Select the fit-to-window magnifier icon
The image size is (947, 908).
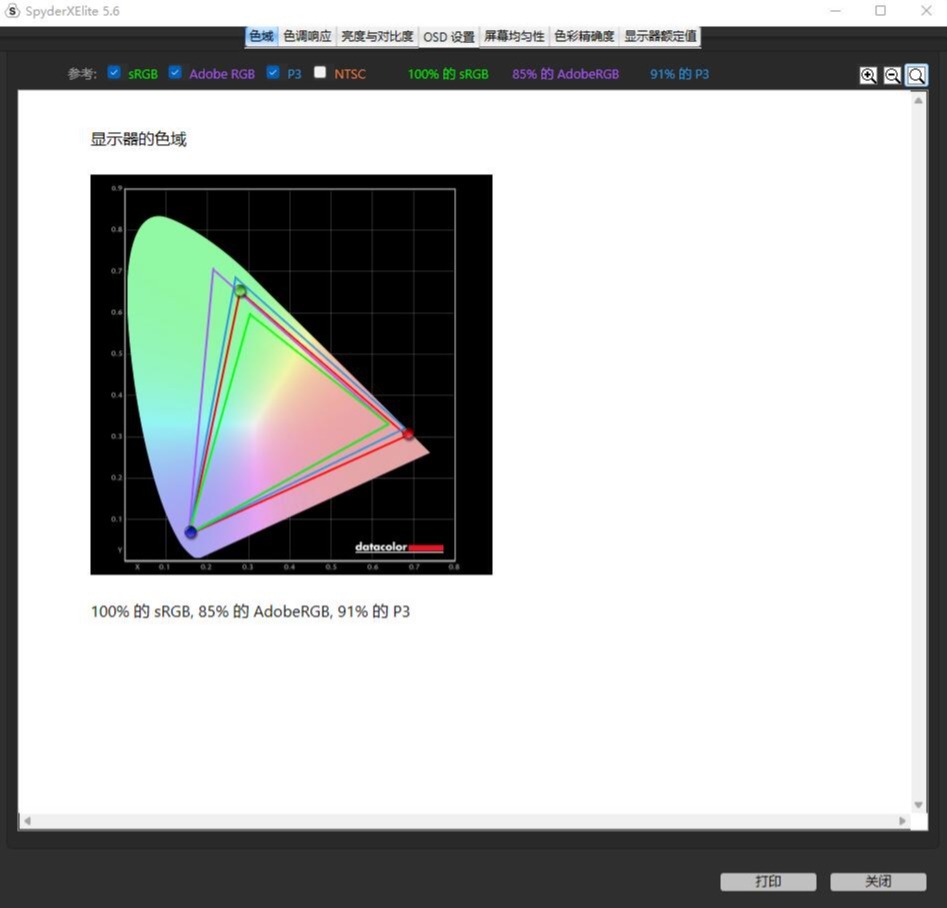[916, 75]
